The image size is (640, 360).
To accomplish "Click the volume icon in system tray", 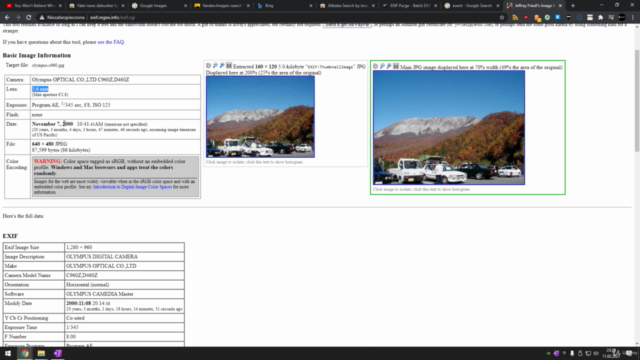I will pos(596,353).
